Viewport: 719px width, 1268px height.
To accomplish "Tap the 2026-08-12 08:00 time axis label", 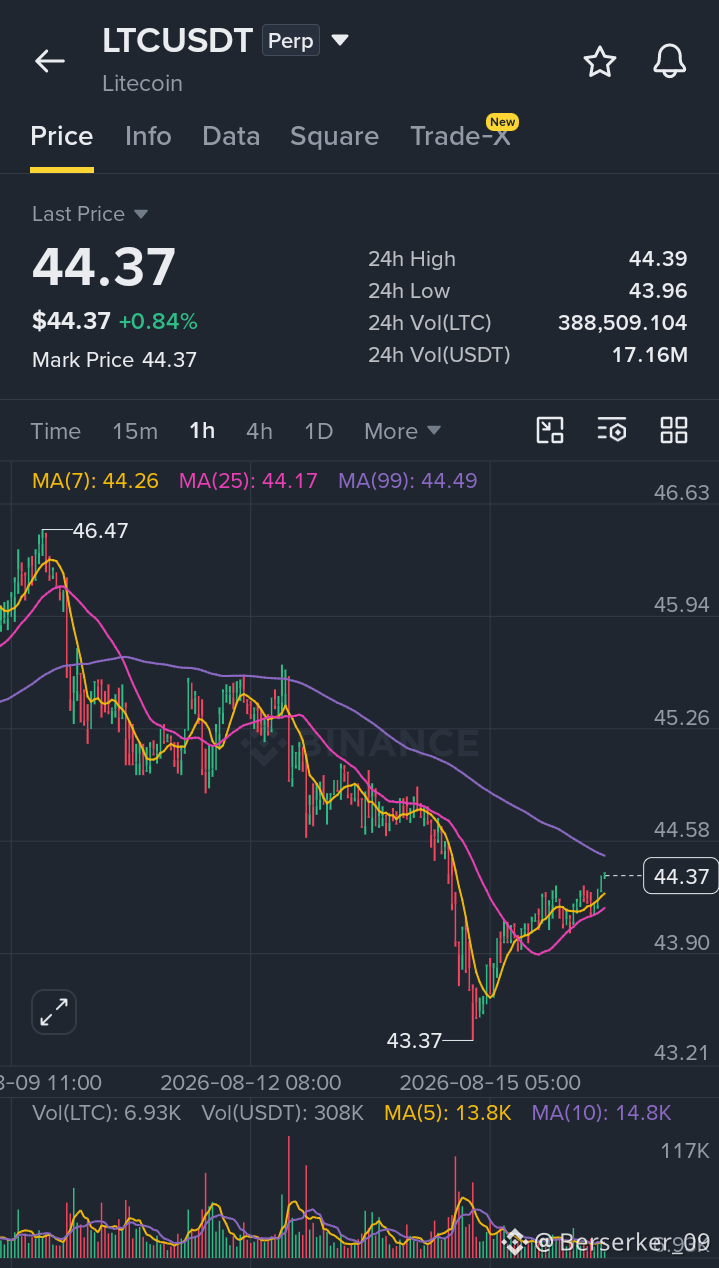I will (x=251, y=1083).
